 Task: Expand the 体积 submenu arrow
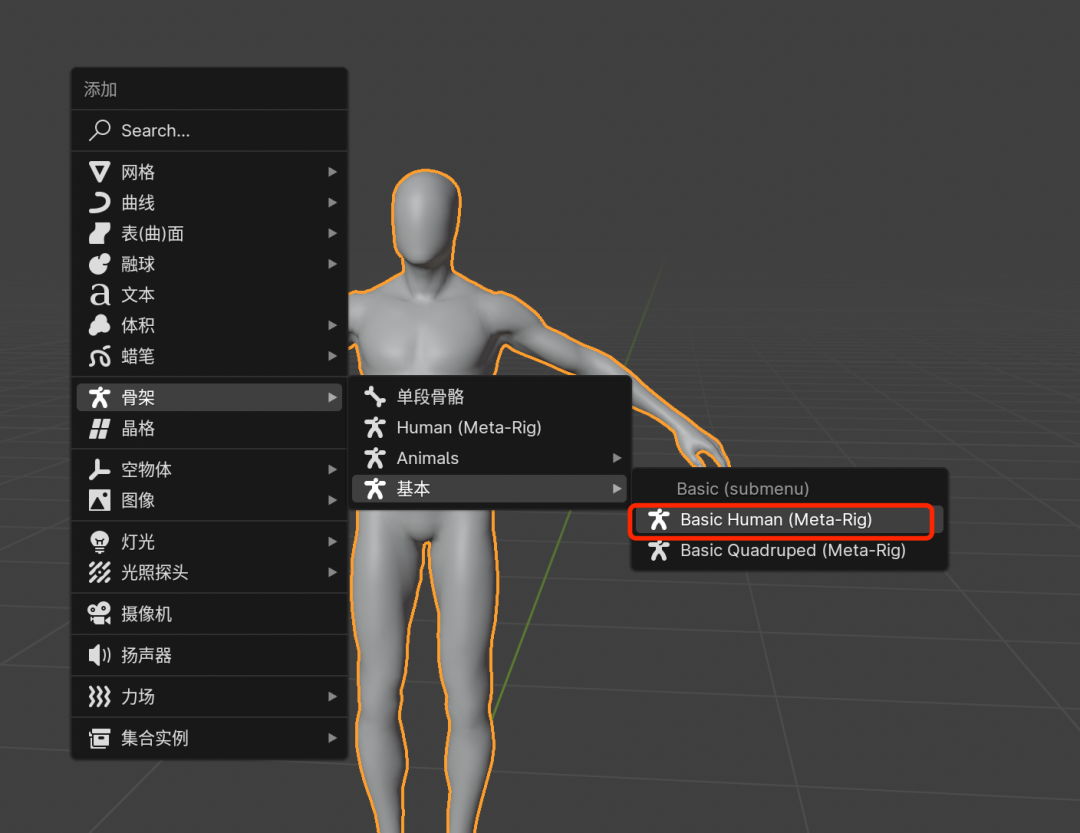pos(333,325)
